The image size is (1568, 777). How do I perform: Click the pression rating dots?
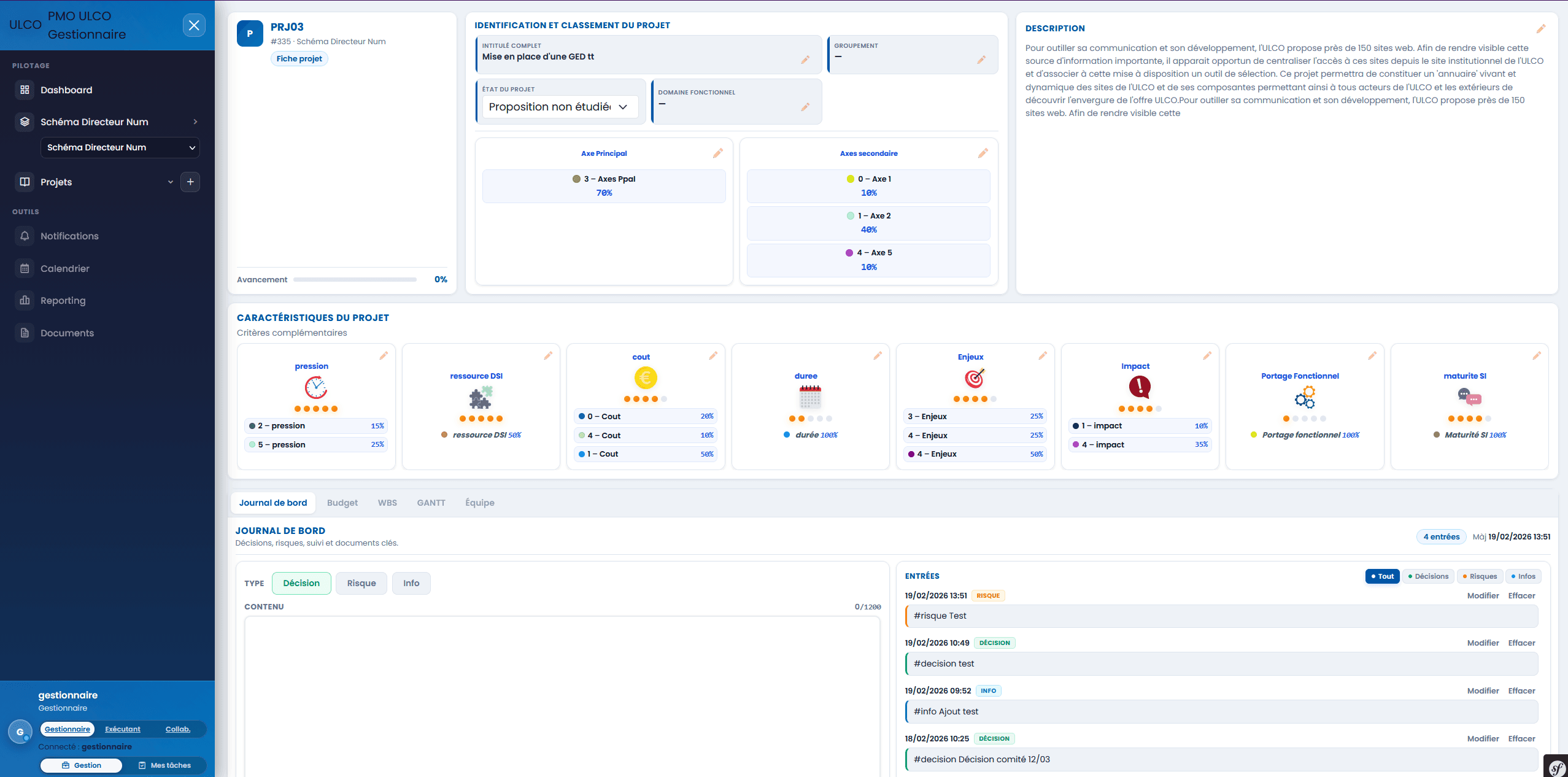click(315, 409)
